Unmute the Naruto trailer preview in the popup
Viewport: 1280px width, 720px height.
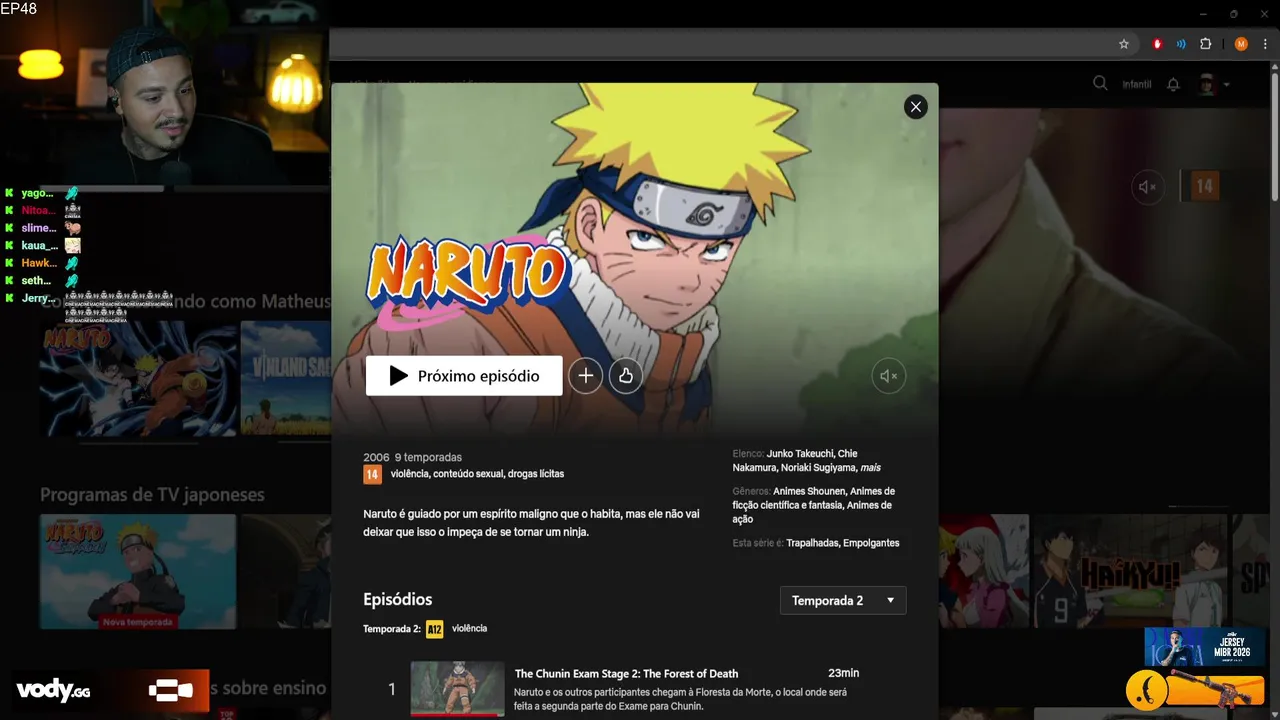[x=888, y=376]
